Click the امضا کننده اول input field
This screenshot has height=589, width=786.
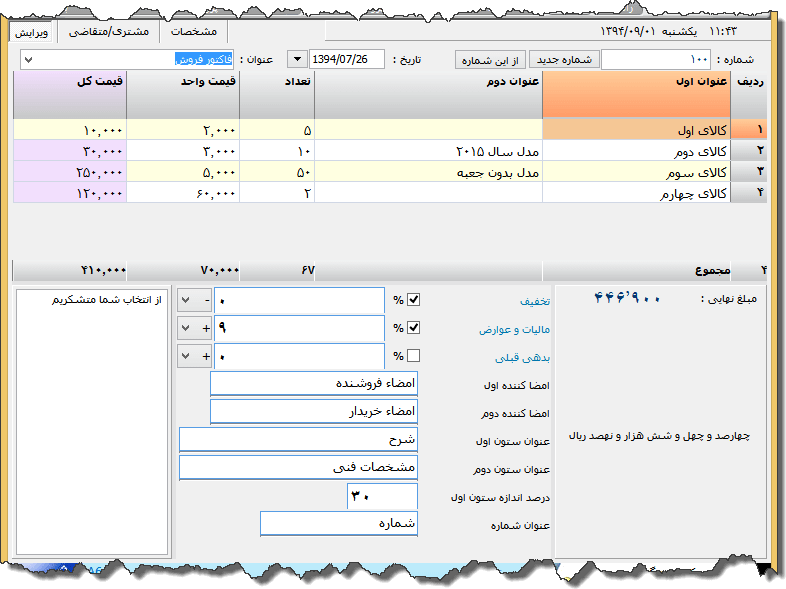pyautogui.click(x=313, y=384)
